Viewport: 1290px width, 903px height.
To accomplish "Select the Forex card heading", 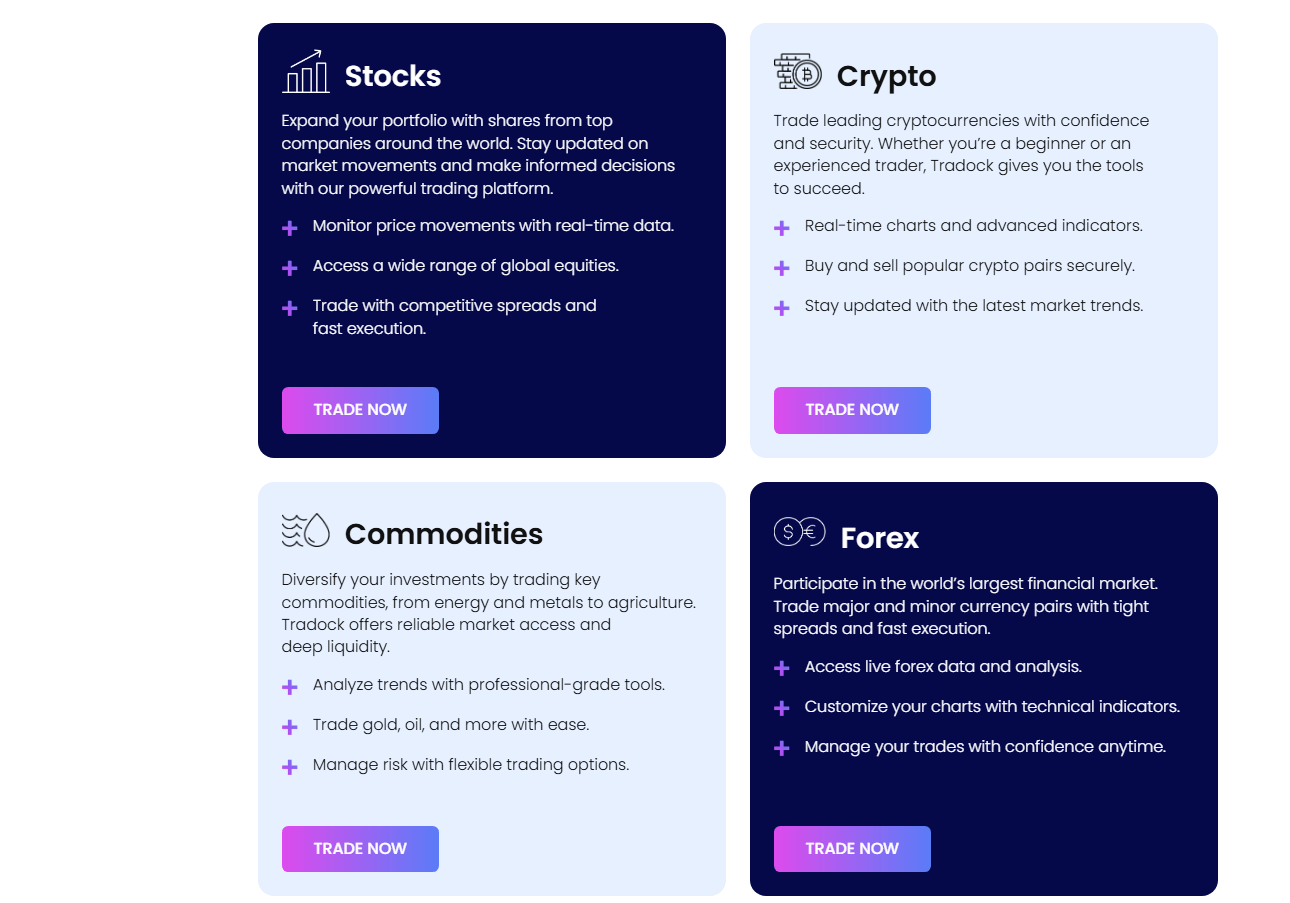I will tap(879, 538).
